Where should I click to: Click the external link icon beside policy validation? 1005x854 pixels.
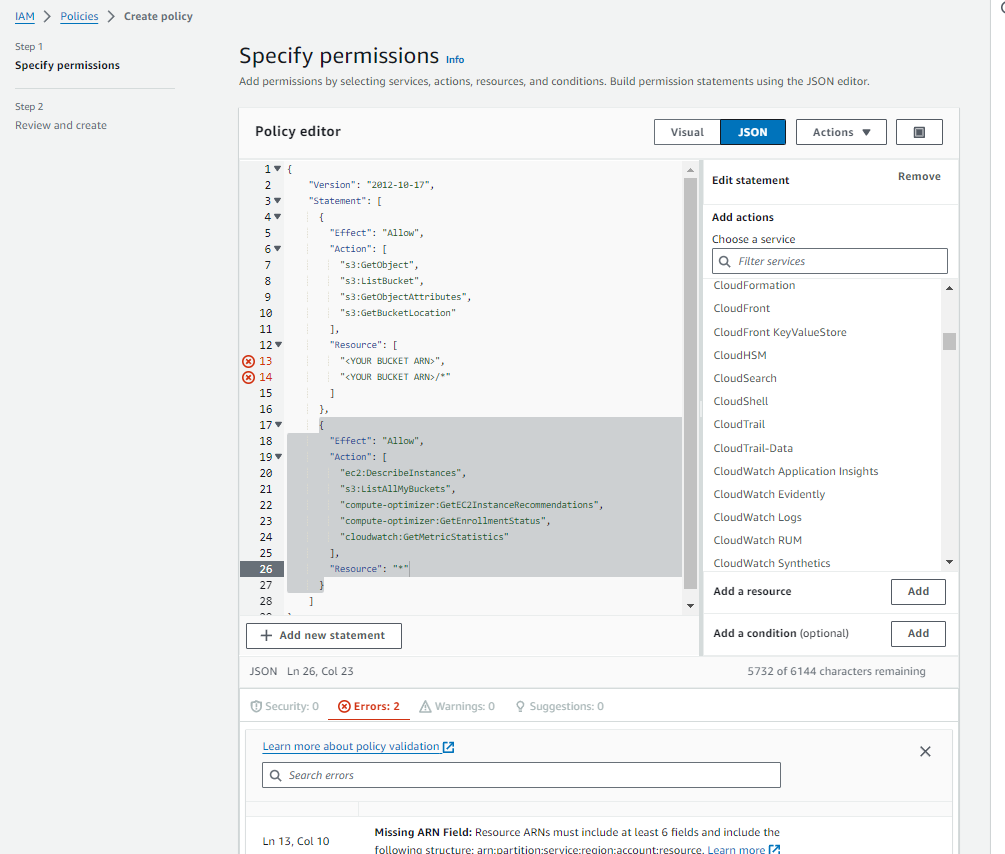coord(449,747)
